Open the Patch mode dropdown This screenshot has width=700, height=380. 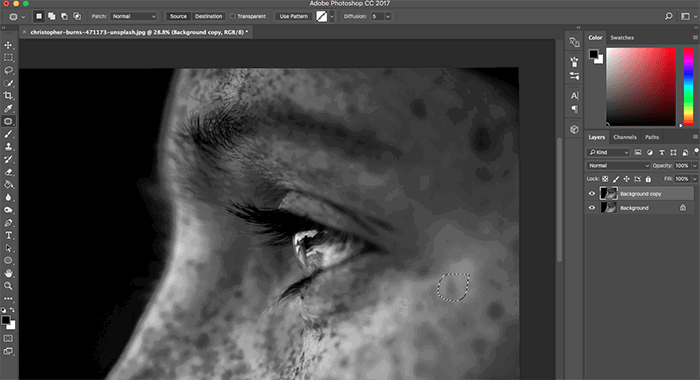pyautogui.click(x=133, y=16)
